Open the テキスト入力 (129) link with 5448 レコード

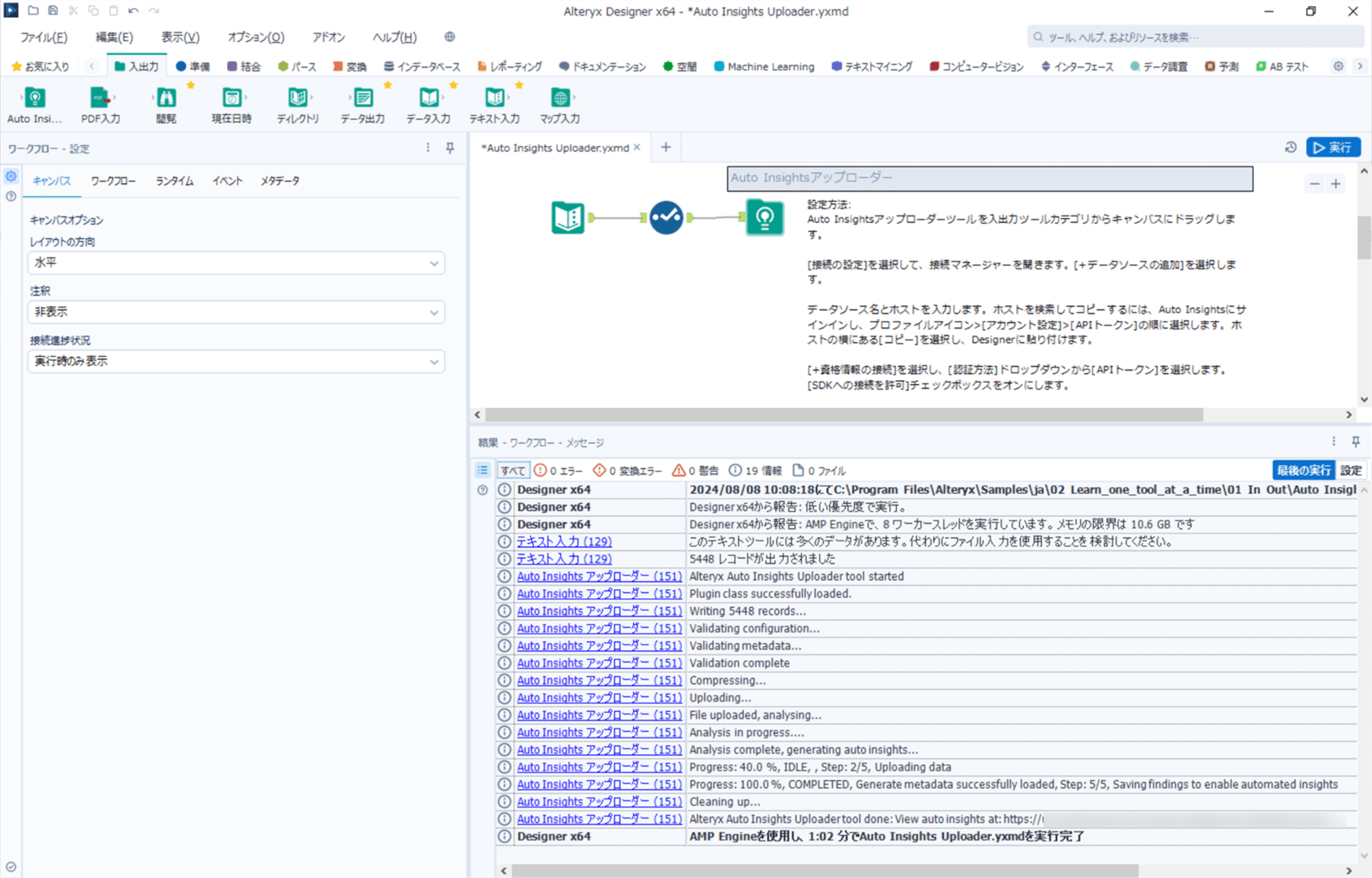point(564,559)
